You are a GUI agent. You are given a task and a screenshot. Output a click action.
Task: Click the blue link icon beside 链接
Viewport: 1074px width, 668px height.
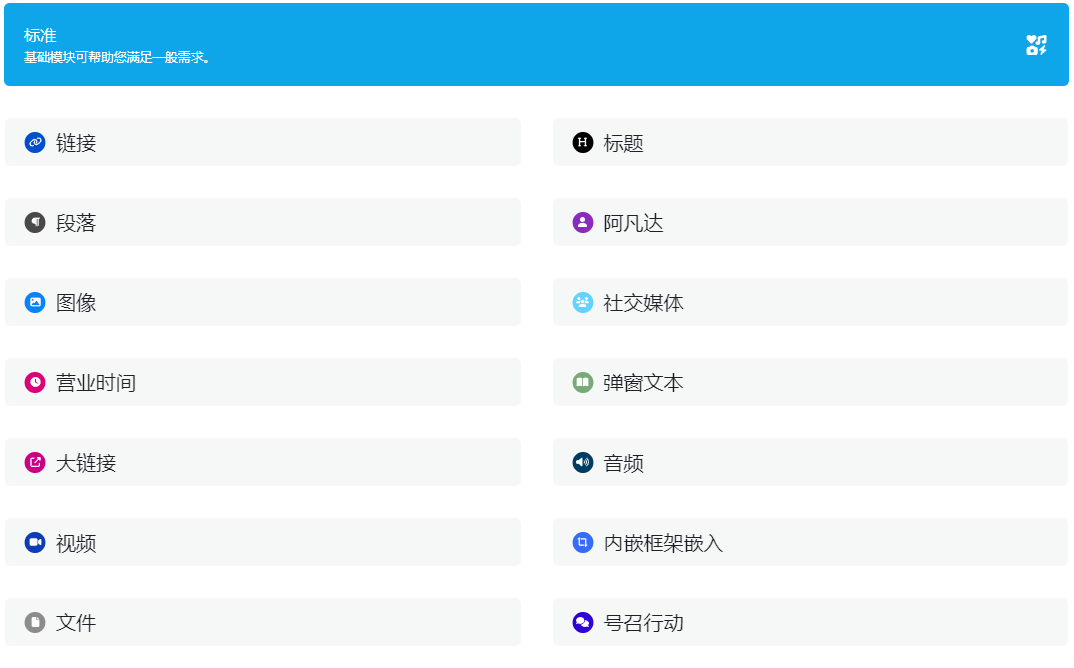35,143
